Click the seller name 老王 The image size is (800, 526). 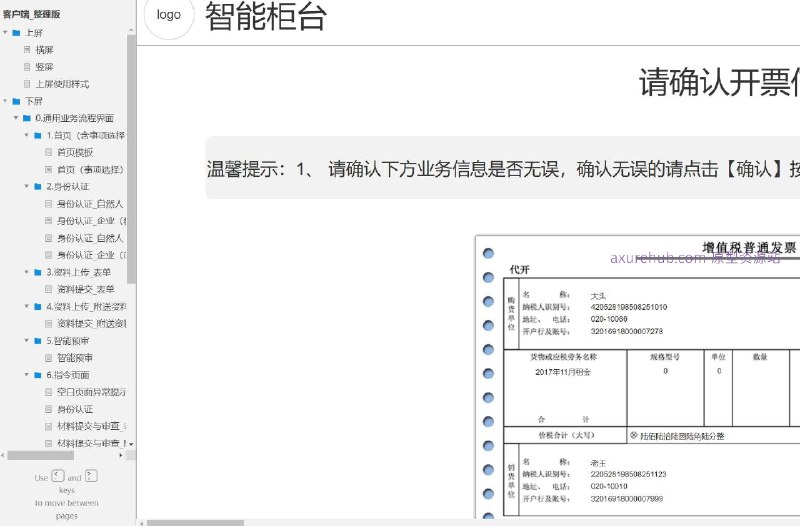(x=598, y=463)
